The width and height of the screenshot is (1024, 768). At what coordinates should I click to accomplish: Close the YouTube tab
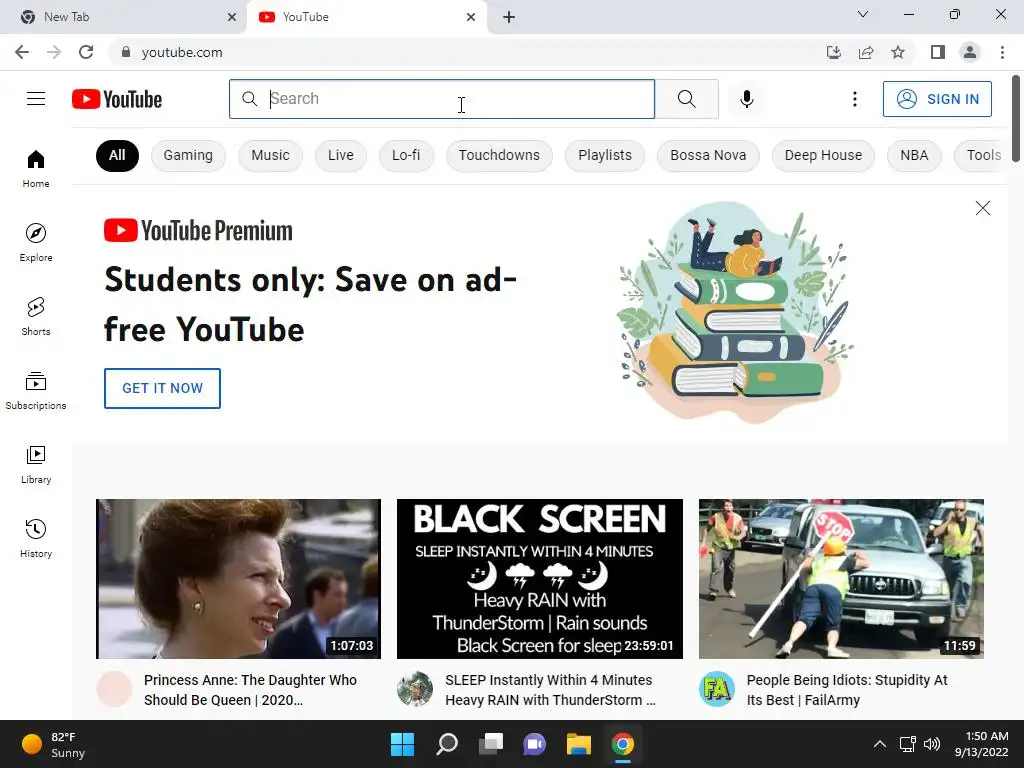471,17
